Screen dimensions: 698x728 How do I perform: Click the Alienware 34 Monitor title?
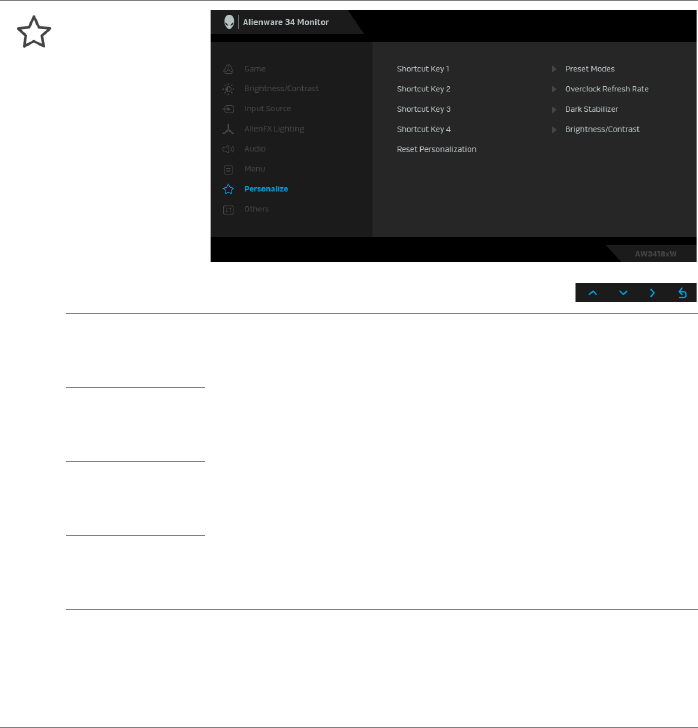tap(286, 22)
